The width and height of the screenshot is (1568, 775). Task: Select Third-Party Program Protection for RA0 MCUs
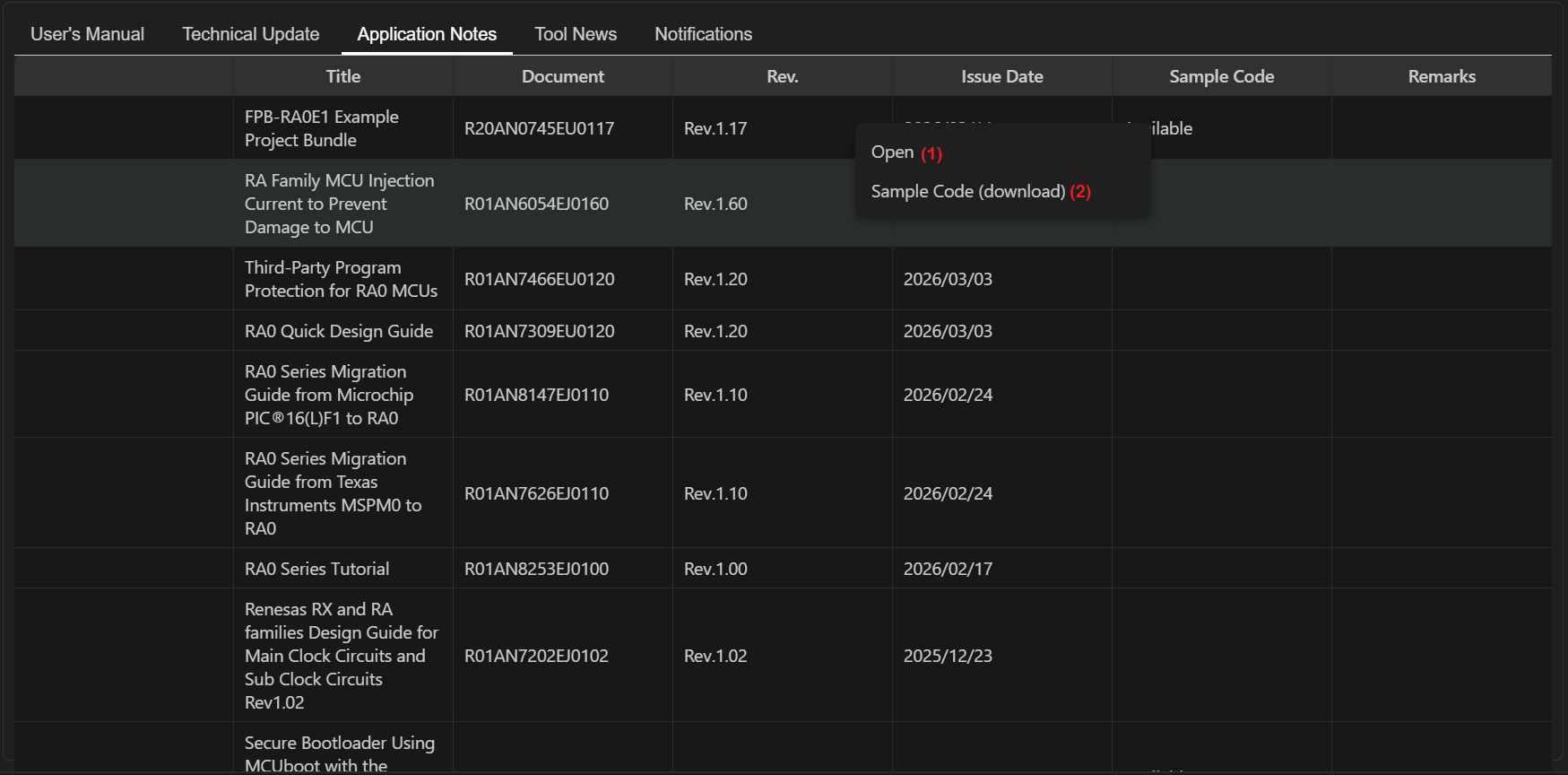pyautogui.click(x=341, y=279)
